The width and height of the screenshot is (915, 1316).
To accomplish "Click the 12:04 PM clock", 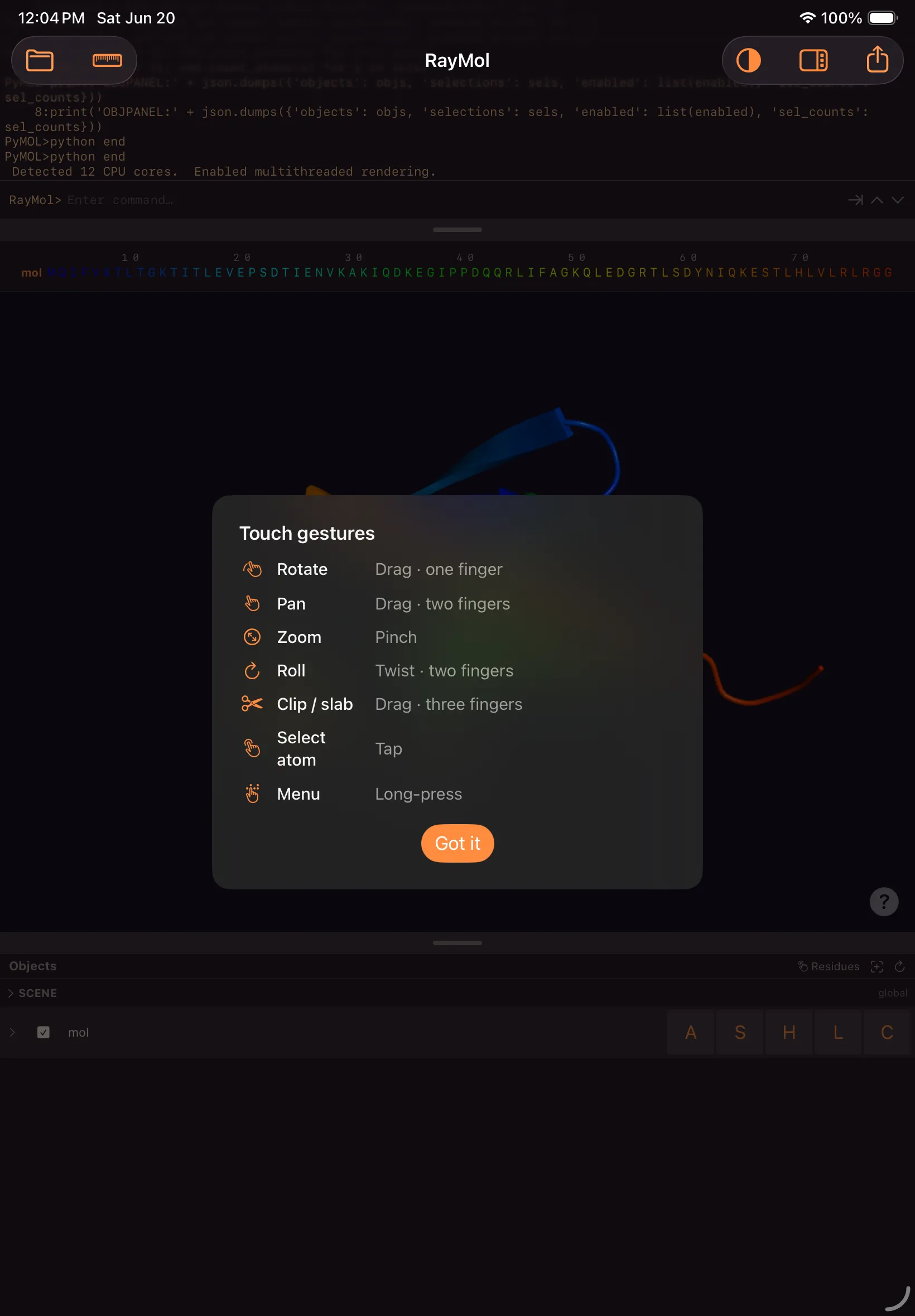I will point(51,18).
